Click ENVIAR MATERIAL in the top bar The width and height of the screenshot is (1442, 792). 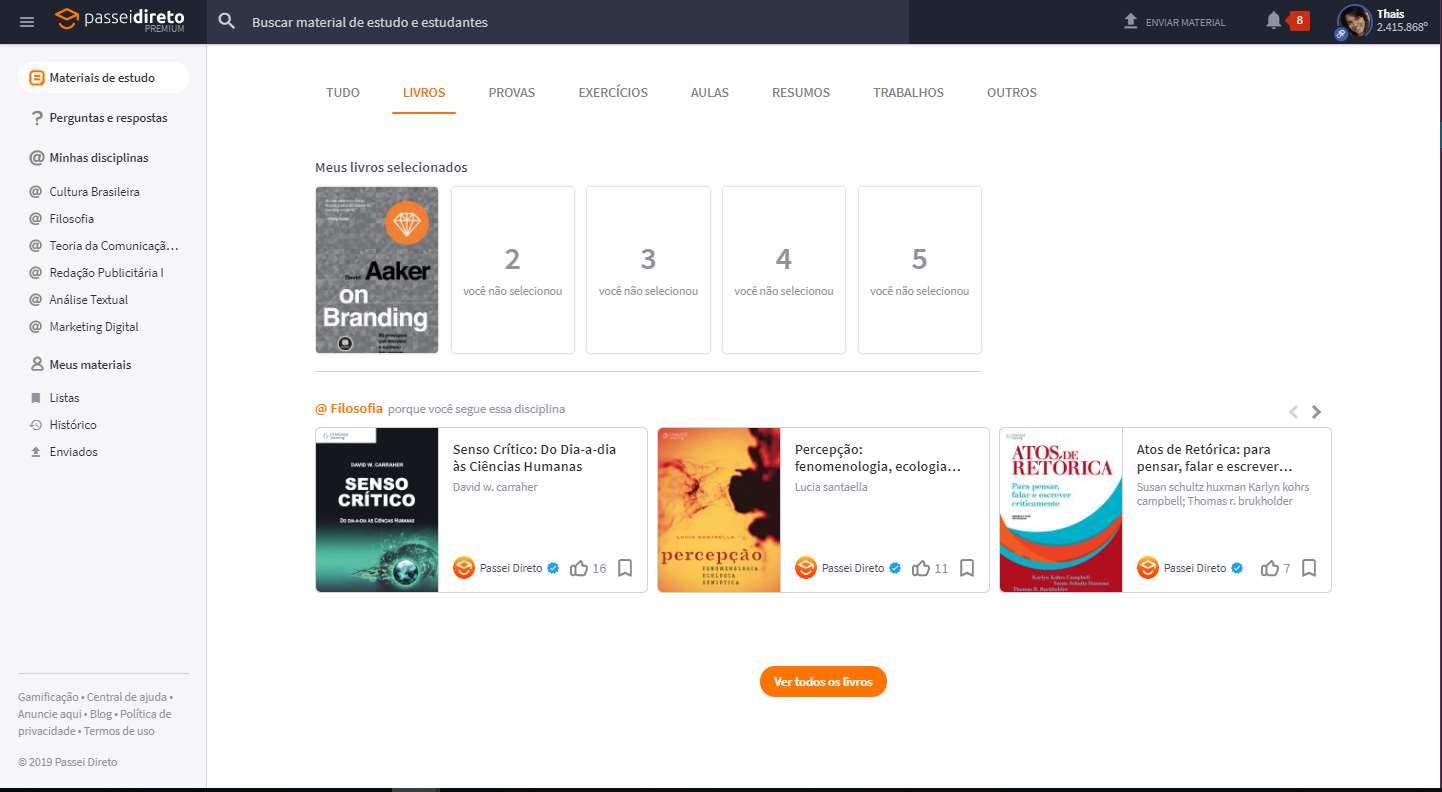[x=1185, y=22]
